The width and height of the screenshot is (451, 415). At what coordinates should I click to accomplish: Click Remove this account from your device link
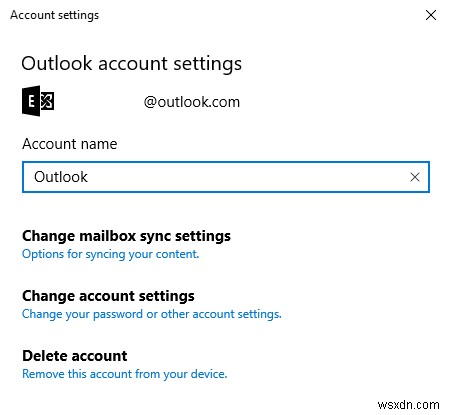[x=125, y=374]
